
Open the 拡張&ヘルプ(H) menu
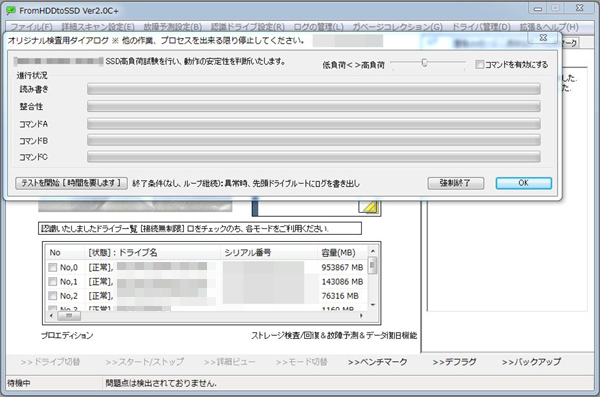point(549,27)
